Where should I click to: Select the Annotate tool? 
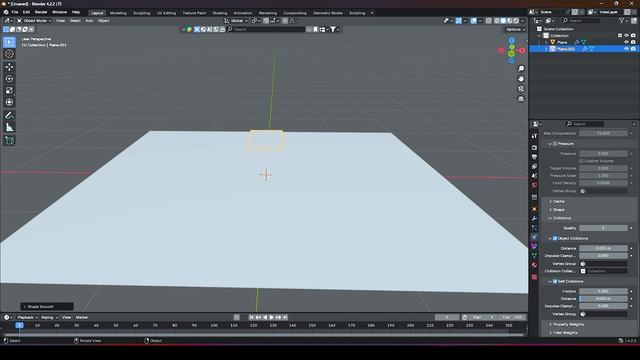tap(9, 116)
